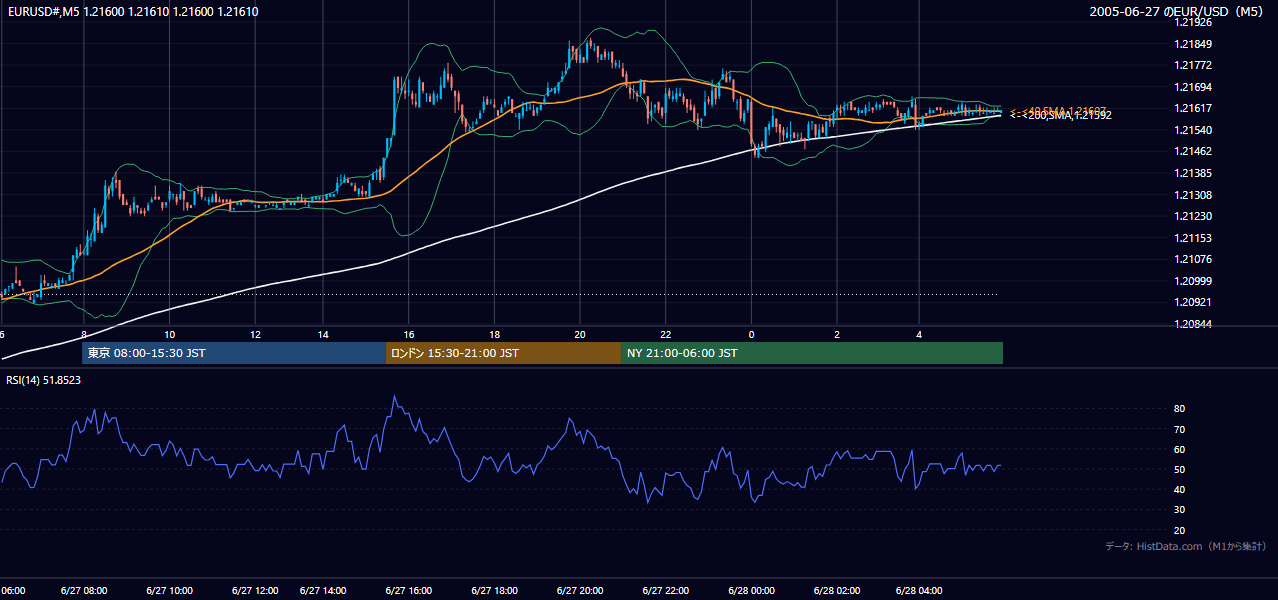The image size is (1278, 600).
Task: Click the bottom time label 6/27 16:00
Action: tap(409, 591)
